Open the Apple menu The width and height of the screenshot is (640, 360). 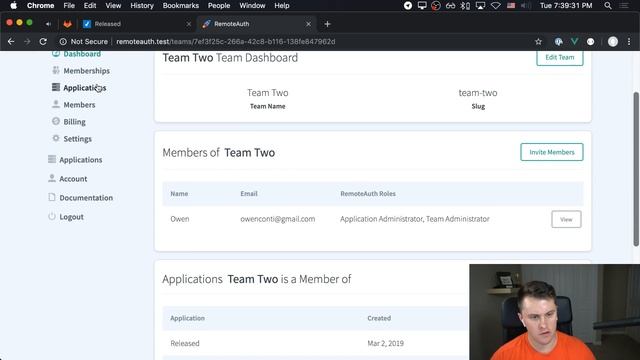click(x=13, y=6)
